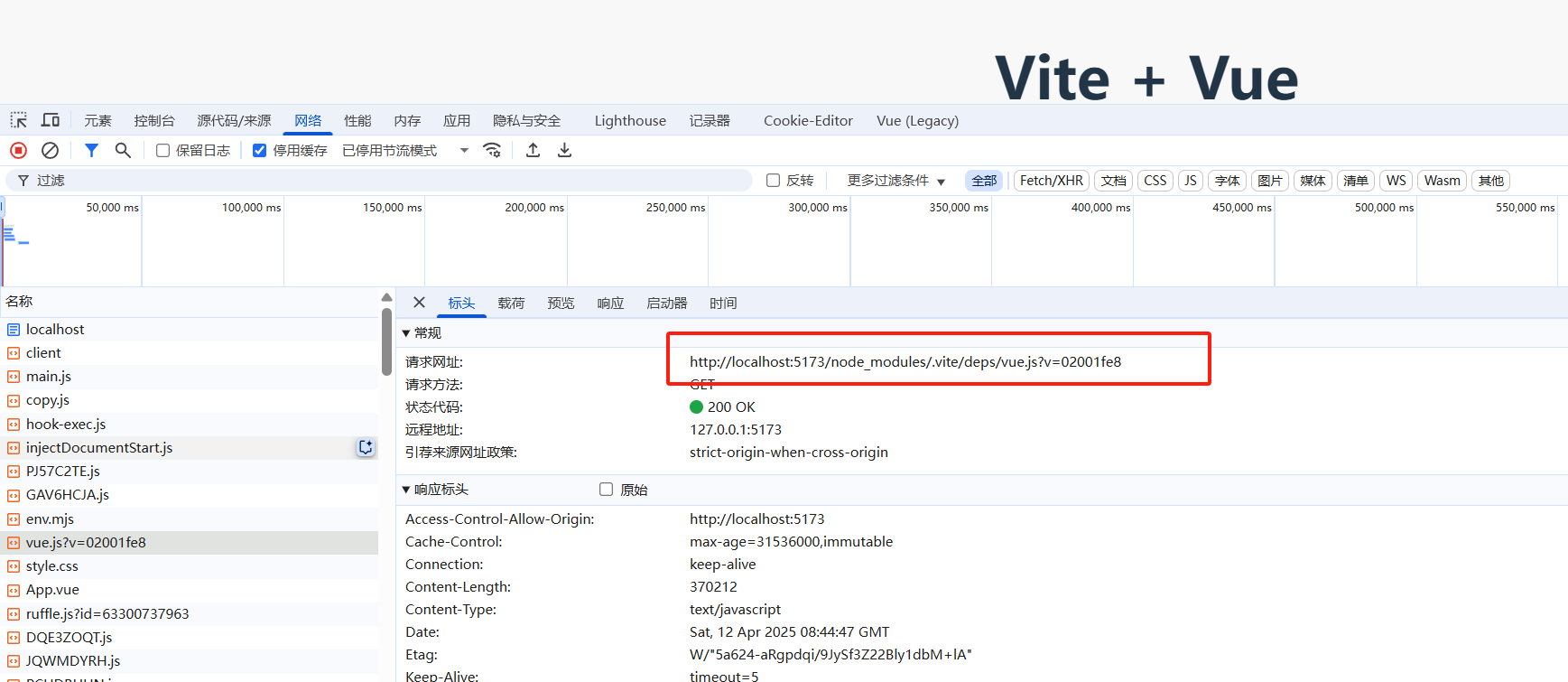1568x682 pixels.
Task: Select the vue.js?v=02001fe8 request row
Action: pyautogui.click(x=190, y=543)
